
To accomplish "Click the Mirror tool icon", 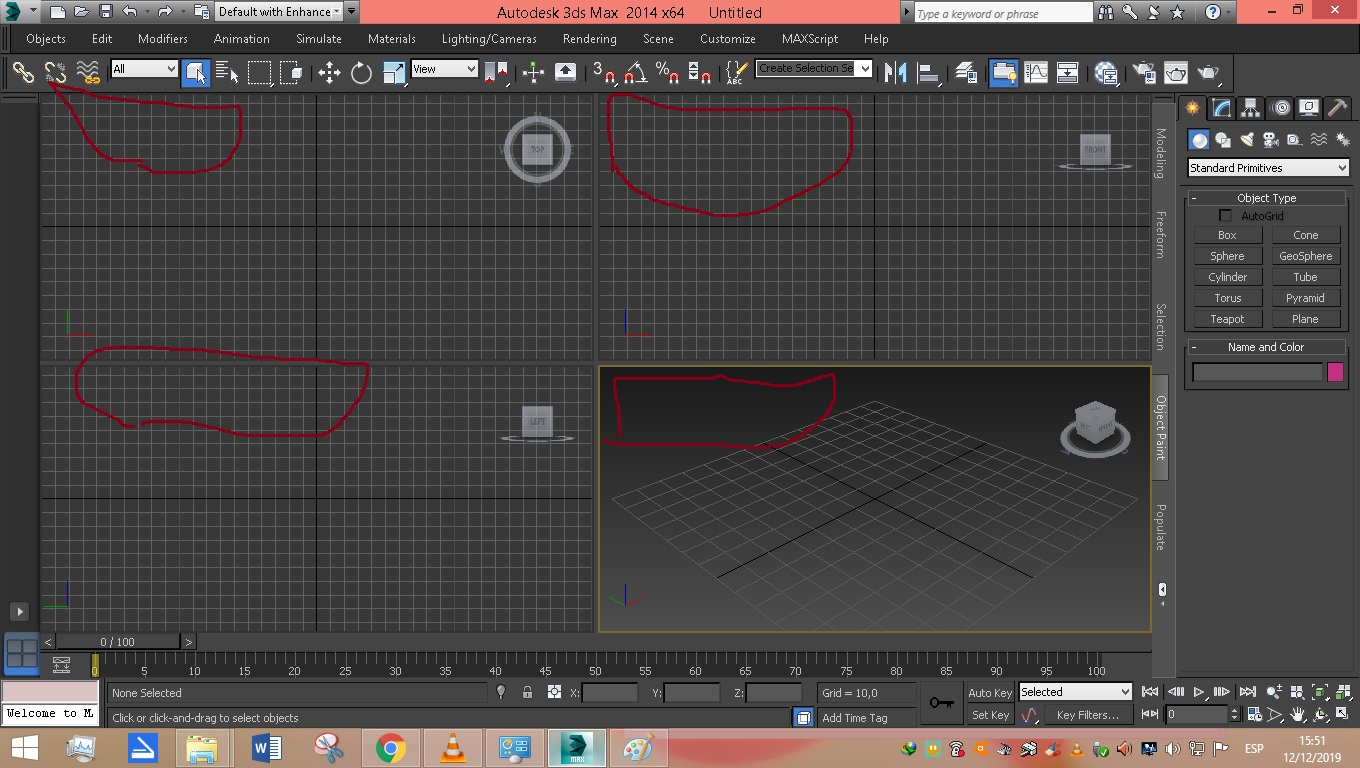I will (896, 72).
